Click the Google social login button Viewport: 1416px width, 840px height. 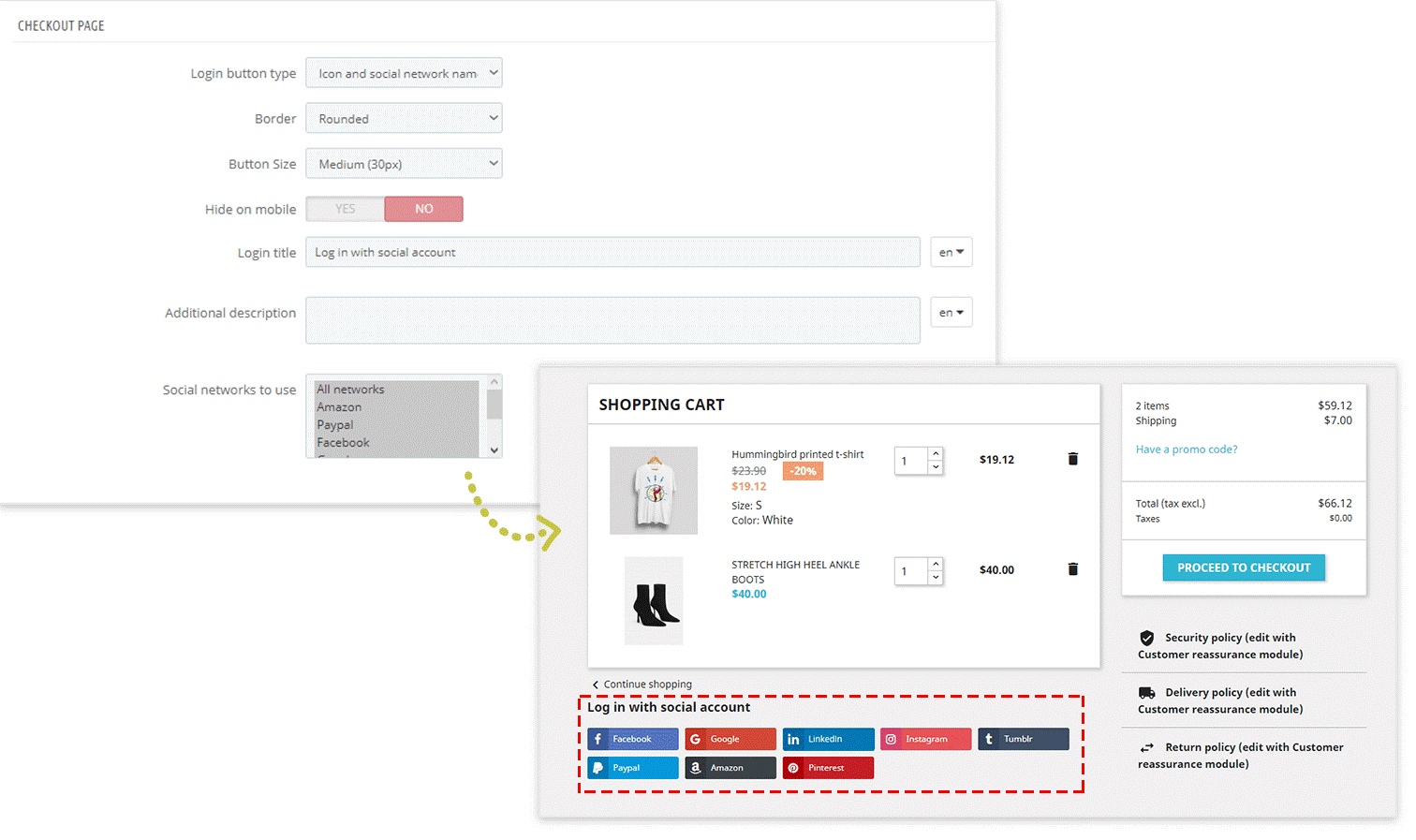tap(730, 739)
